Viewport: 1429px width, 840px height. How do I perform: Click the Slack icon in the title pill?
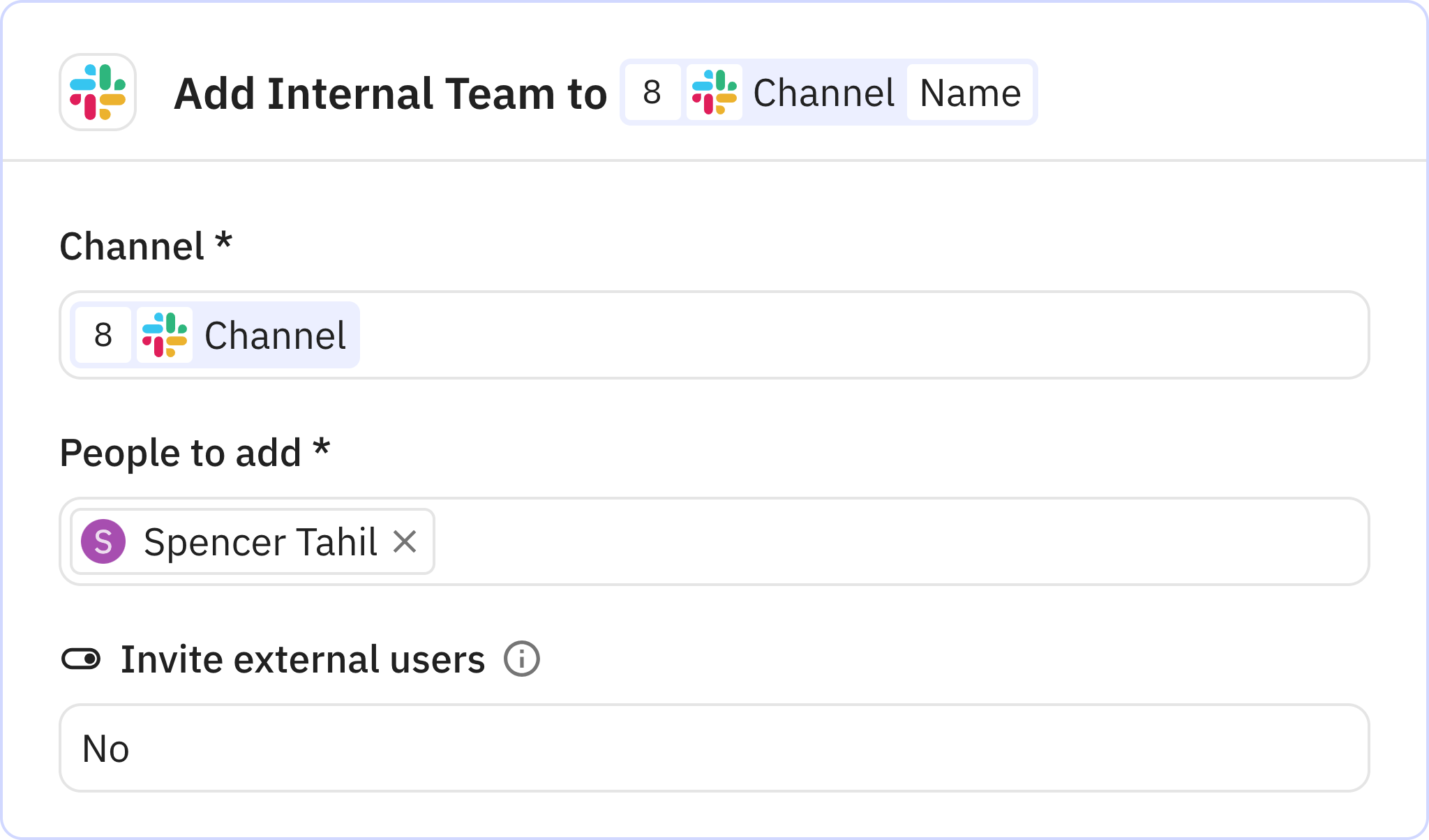(713, 92)
